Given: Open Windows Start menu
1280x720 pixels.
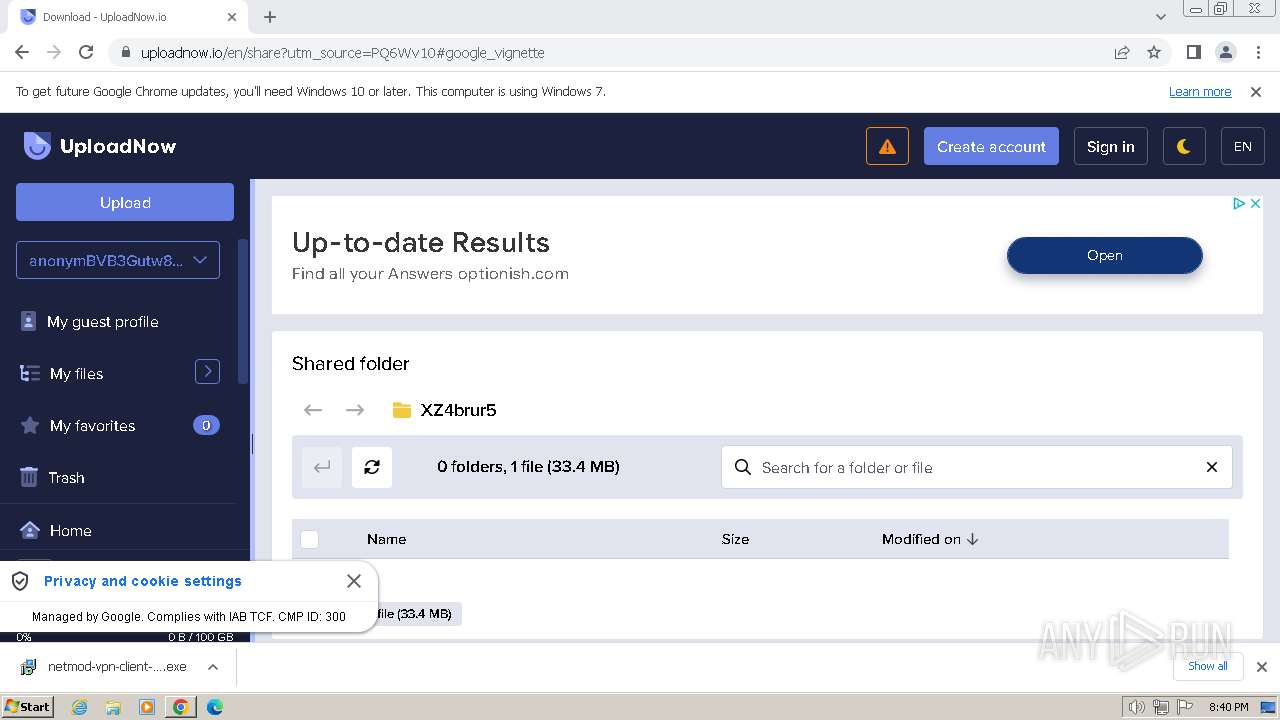Looking at the screenshot, I should [27, 706].
